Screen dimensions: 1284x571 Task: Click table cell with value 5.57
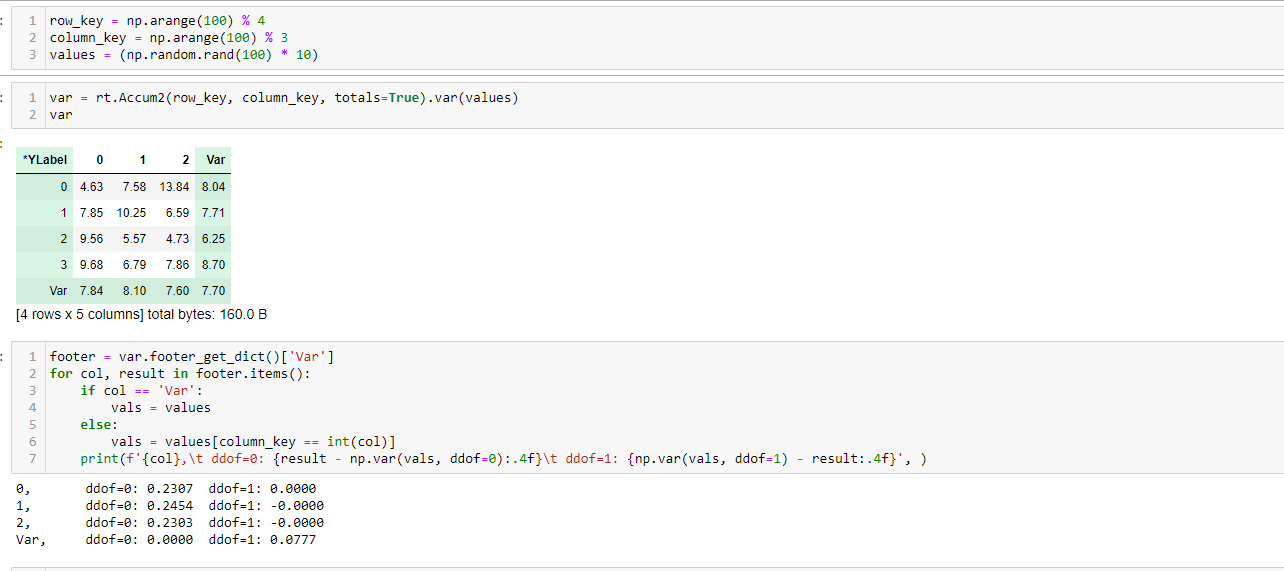134,239
